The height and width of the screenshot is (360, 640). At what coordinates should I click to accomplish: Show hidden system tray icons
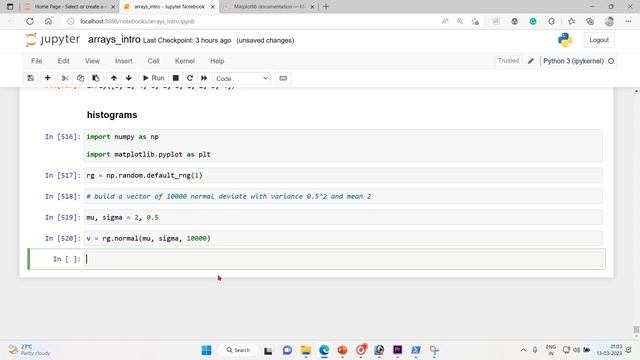click(523, 350)
